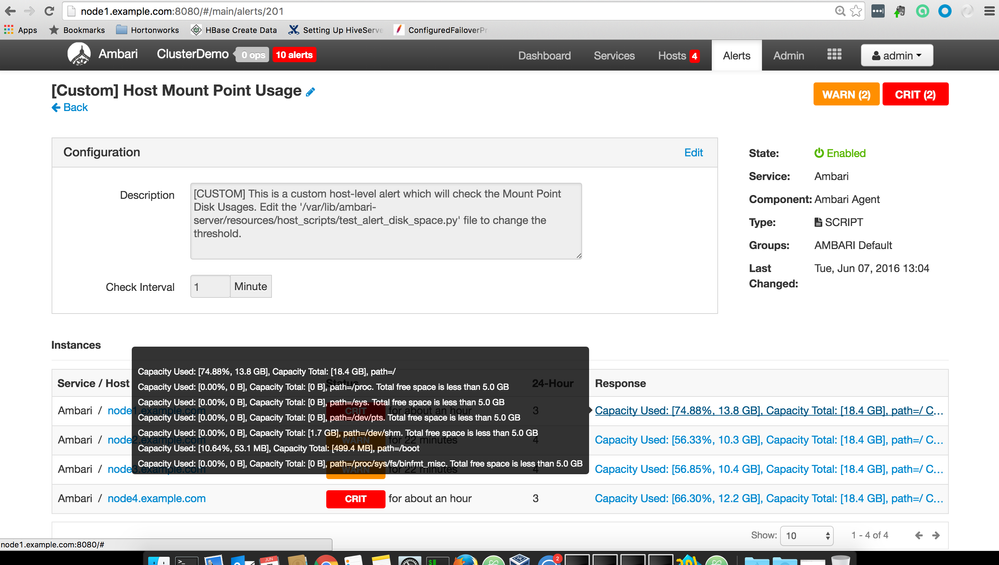Viewport: 999px width, 565px height.
Task: Click the Minute unit label
Action: coord(250,287)
